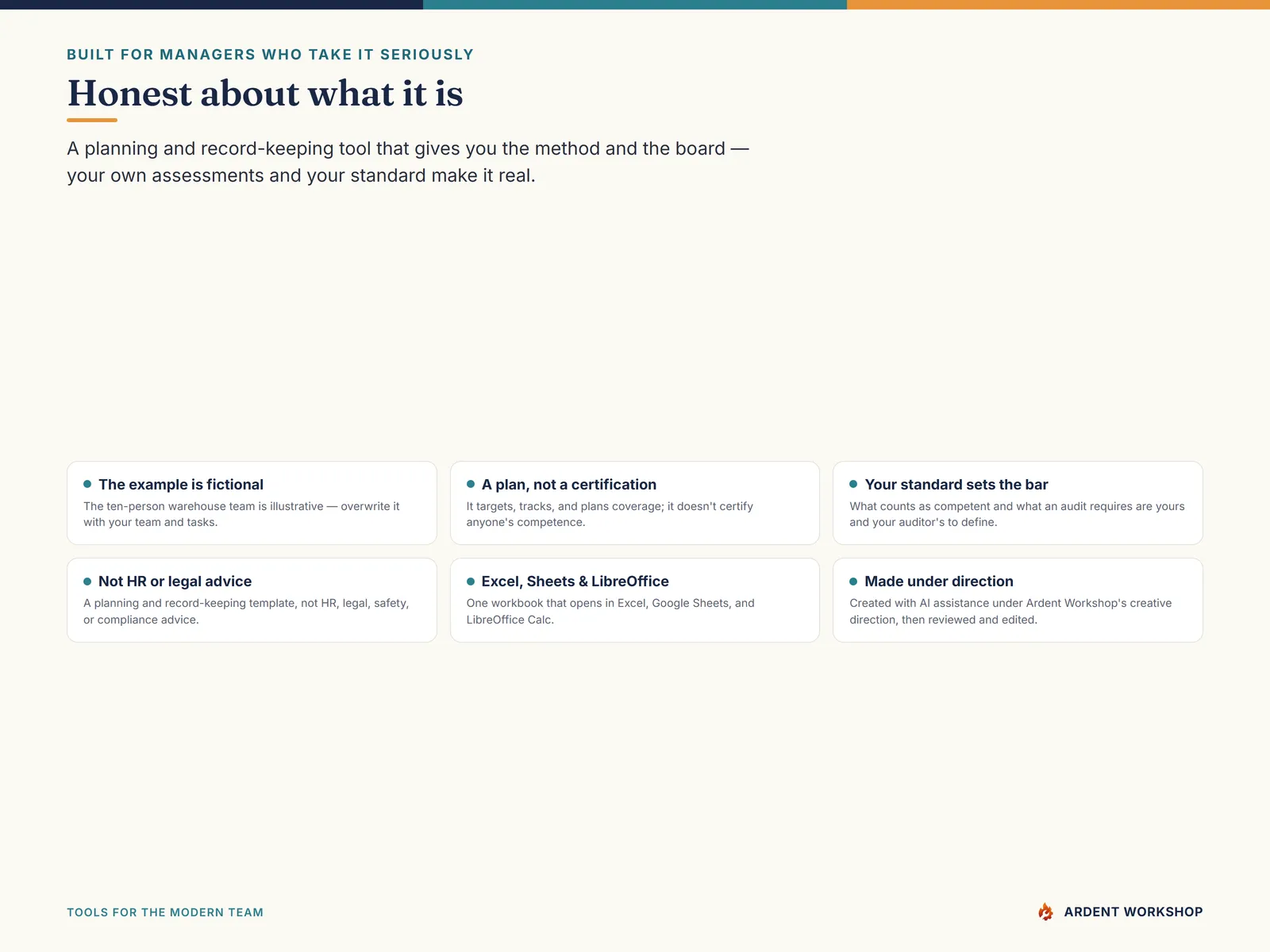Click the 'BUILT FOR MANAGERS WHO TAKE IT SERIOUSLY' eyebrow text
The height and width of the screenshot is (952, 1270).
(x=270, y=55)
